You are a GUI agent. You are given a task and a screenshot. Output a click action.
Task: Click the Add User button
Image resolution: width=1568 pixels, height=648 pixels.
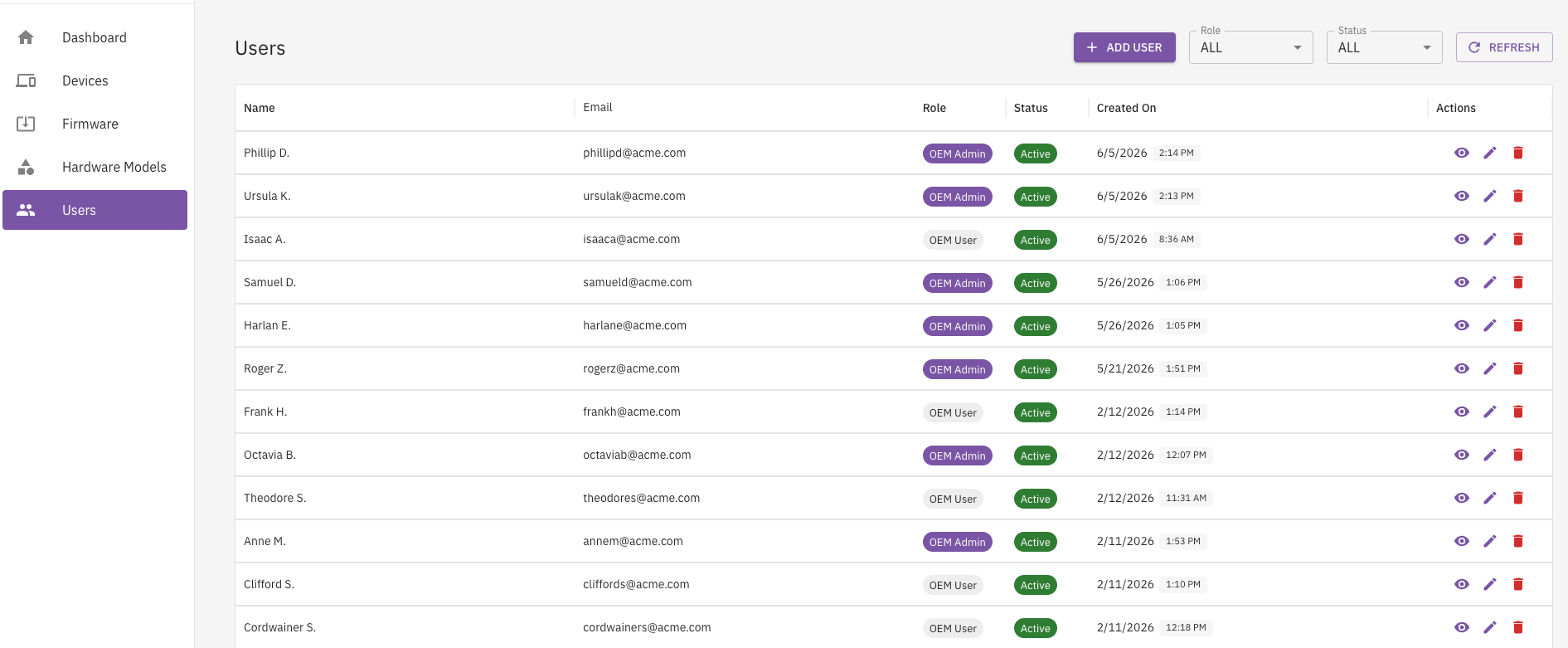1124,47
